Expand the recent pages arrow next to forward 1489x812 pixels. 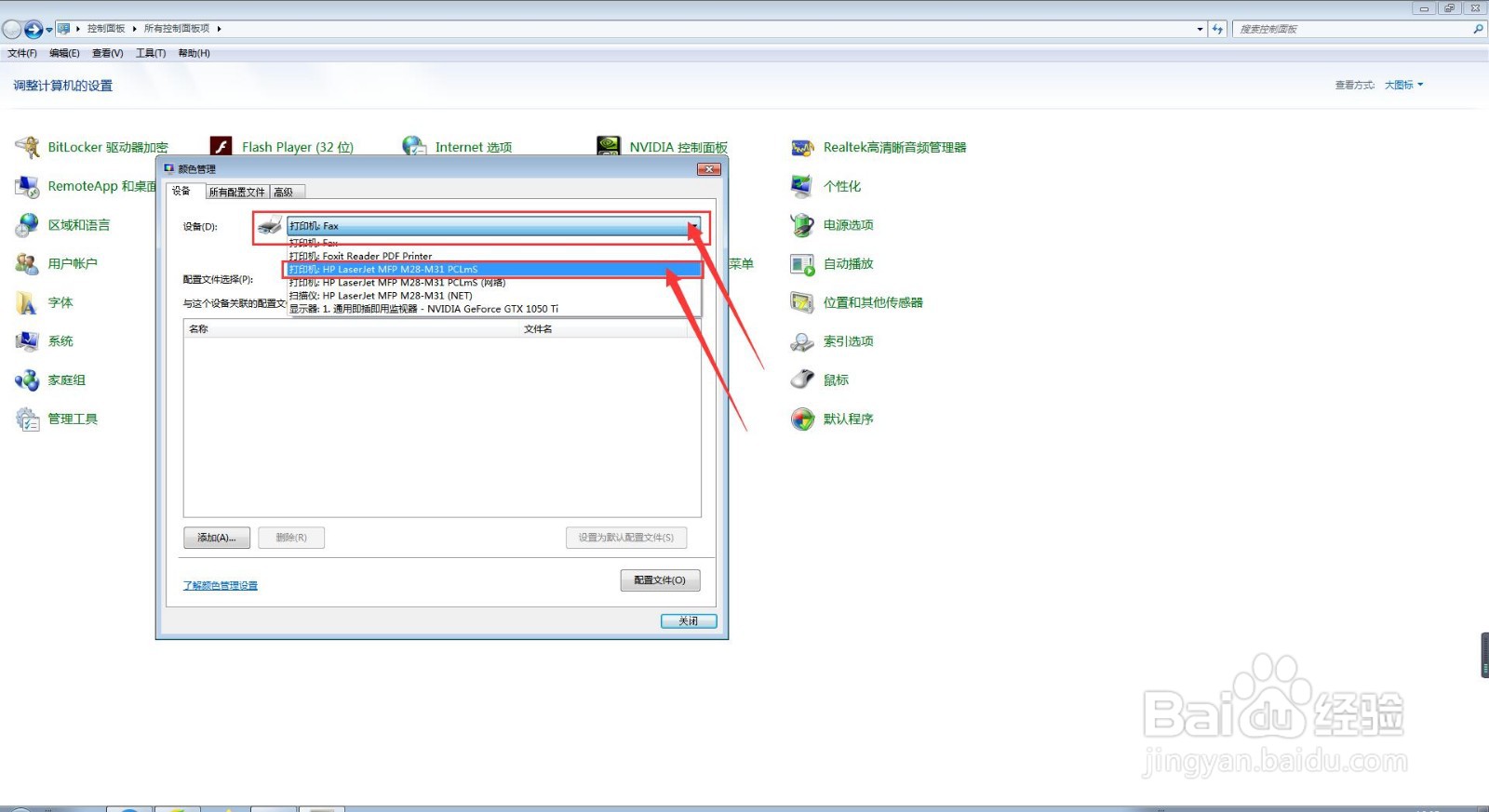pyautogui.click(x=49, y=30)
